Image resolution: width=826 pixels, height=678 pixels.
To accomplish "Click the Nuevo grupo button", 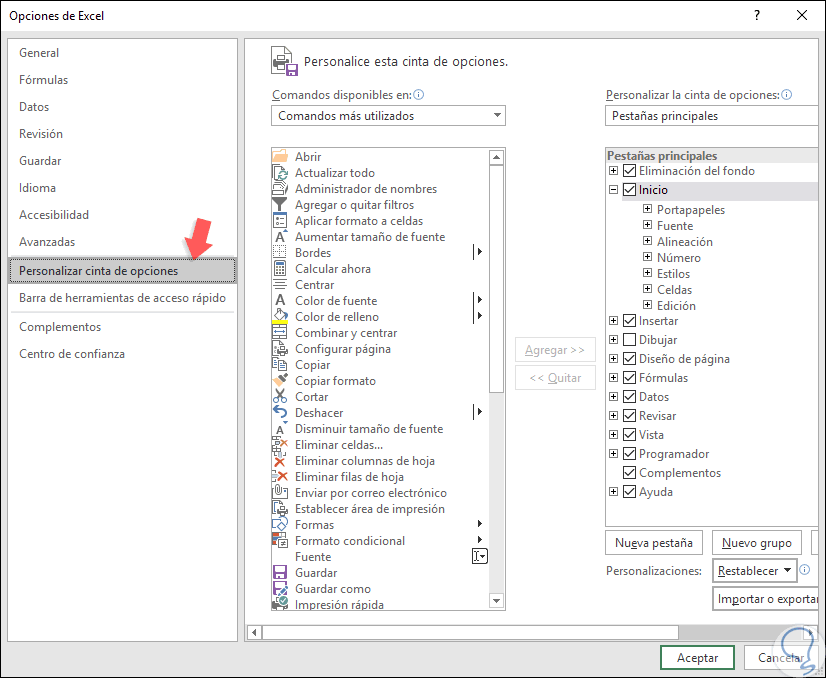I will coord(756,543).
